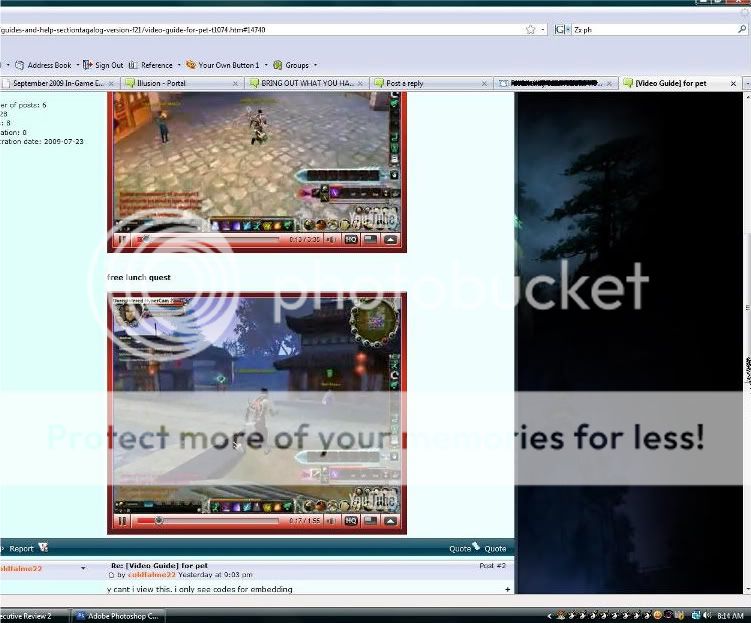Viewport: 751px width, 623px height.
Task: Click YouTube logo on lower video
Action: pos(374,499)
